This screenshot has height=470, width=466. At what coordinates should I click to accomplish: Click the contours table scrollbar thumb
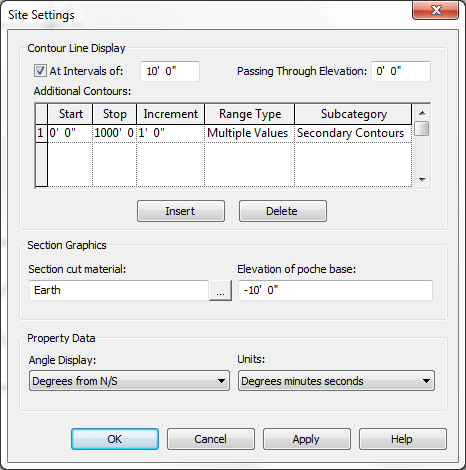422,129
